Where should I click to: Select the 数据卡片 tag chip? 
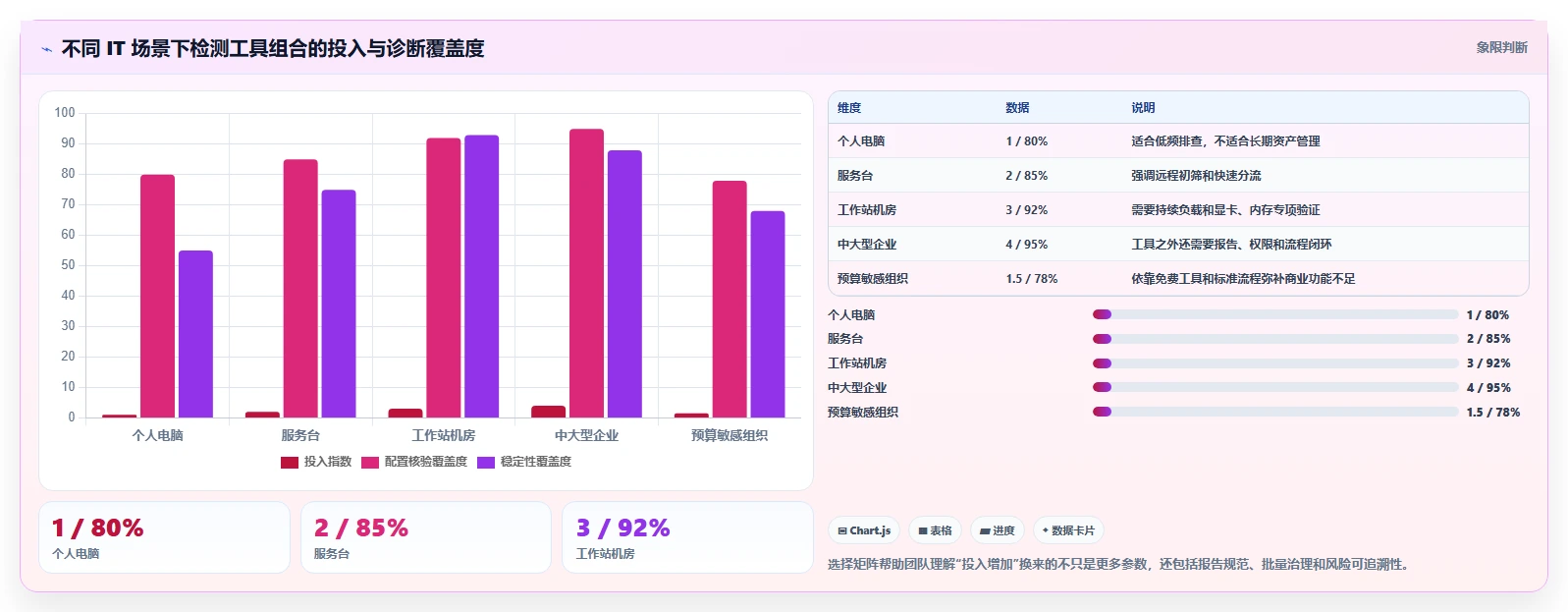pos(1068,530)
